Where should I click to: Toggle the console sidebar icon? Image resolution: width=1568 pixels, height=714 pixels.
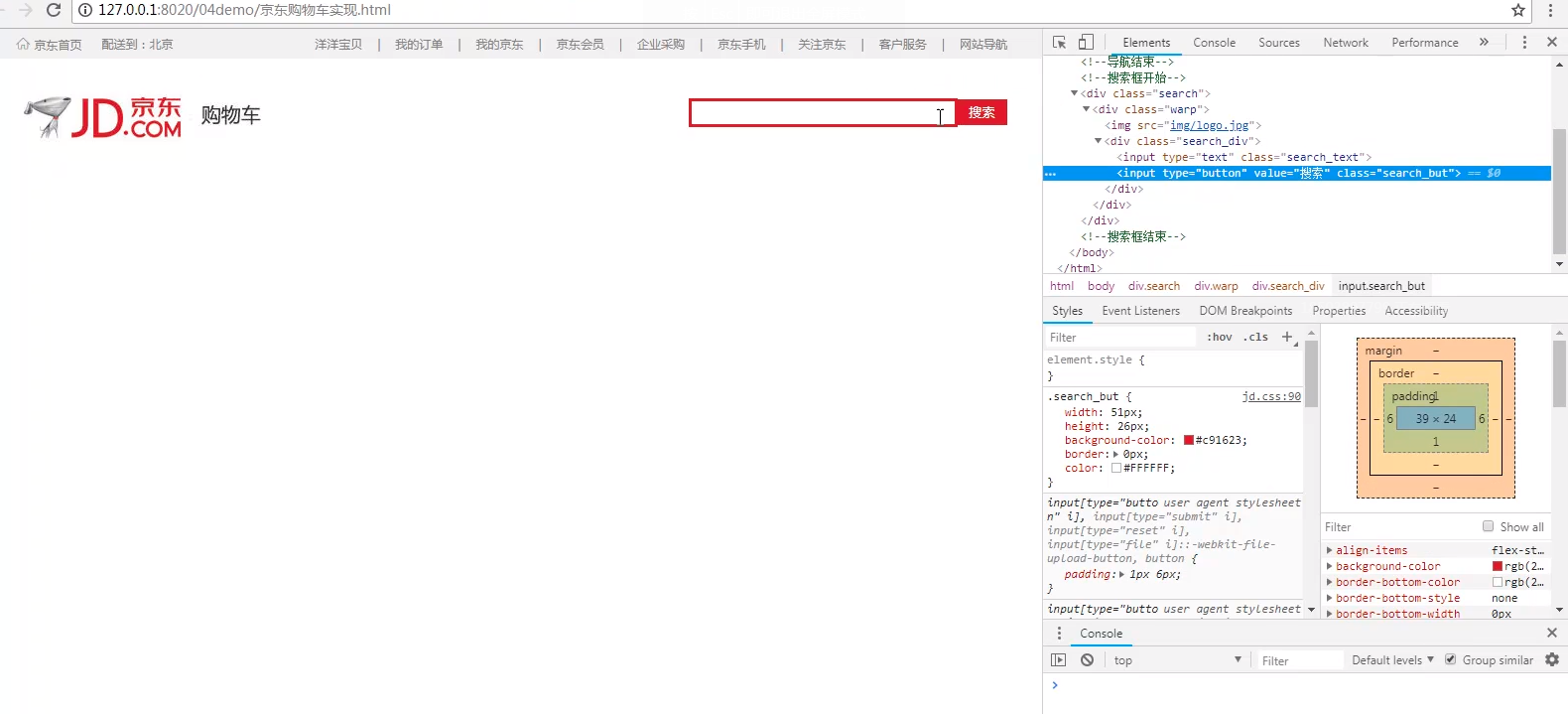pos(1058,660)
